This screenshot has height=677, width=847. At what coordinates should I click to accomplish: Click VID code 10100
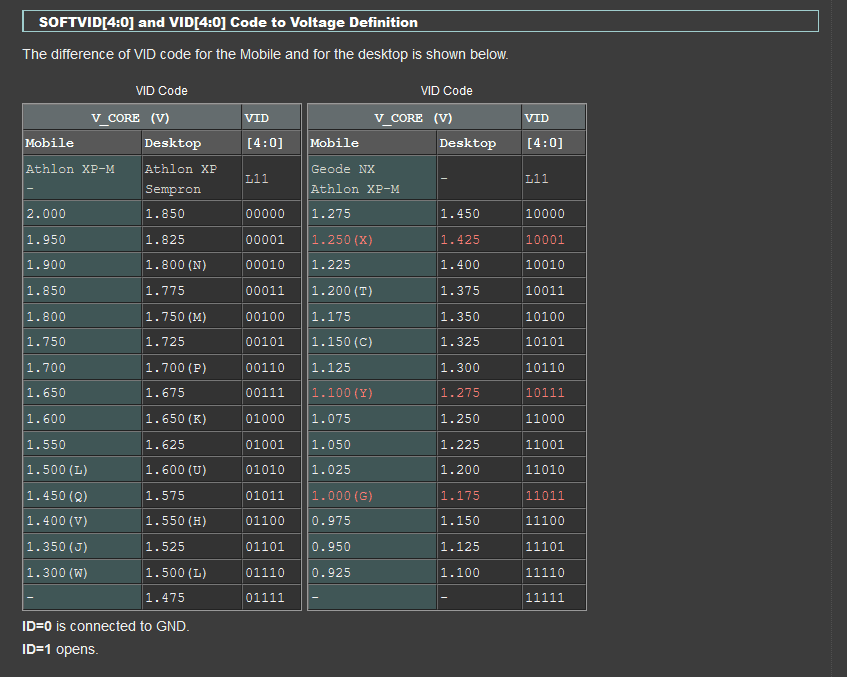[x=545, y=317]
